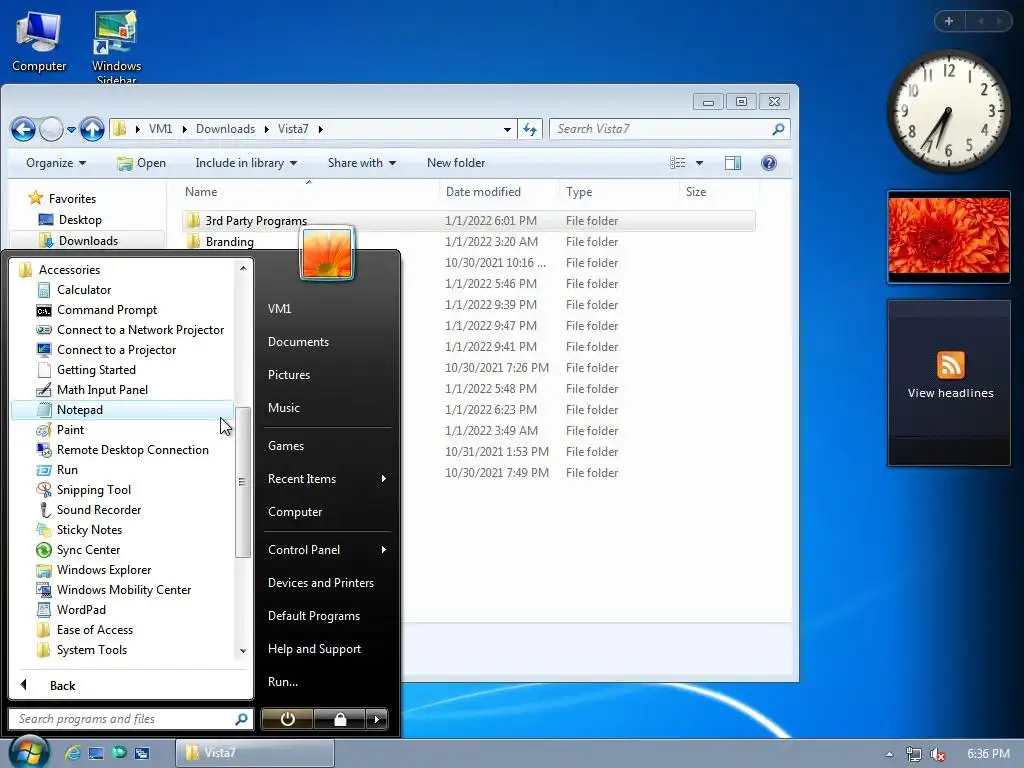The image size is (1024, 768).
Task: Open Devices and Printers
Action: 321,583
